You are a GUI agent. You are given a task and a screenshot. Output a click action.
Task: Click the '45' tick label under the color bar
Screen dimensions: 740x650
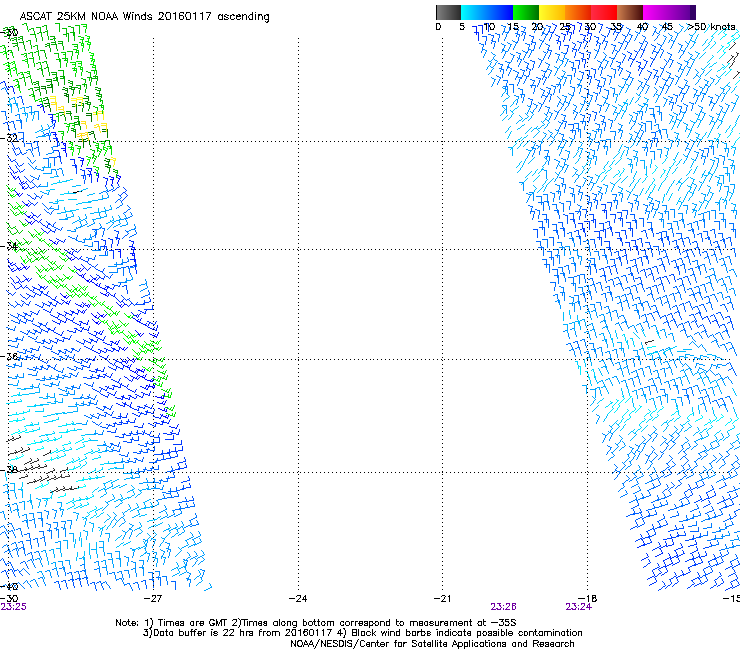coord(667,27)
